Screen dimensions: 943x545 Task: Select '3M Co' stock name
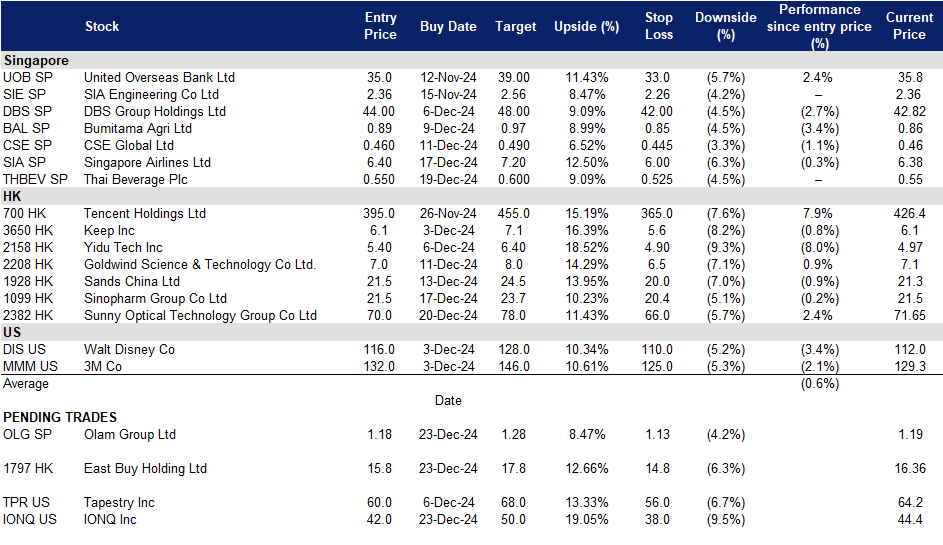pos(103,366)
